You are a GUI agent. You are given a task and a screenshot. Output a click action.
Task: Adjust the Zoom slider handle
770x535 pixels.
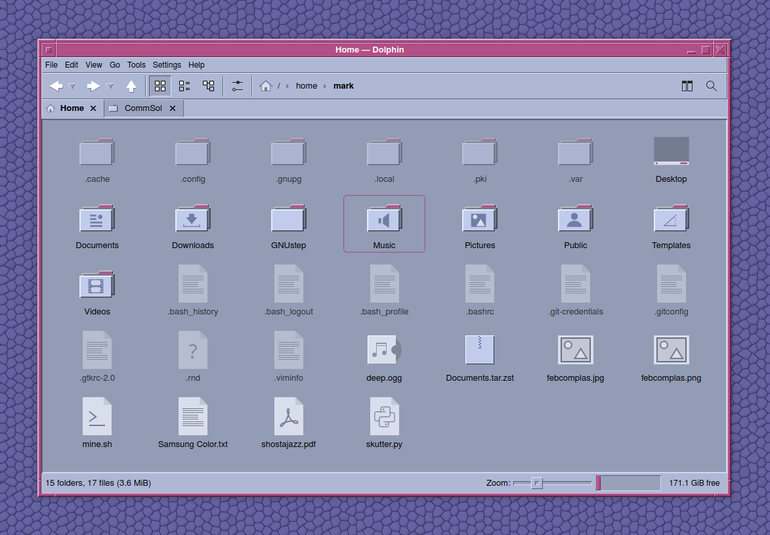[x=537, y=483]
